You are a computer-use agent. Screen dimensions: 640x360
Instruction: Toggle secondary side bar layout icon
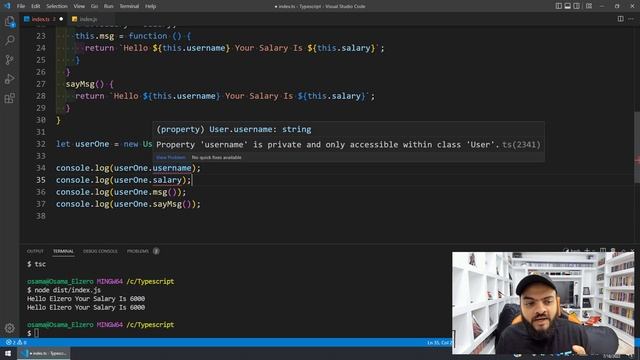pos(576,6)
